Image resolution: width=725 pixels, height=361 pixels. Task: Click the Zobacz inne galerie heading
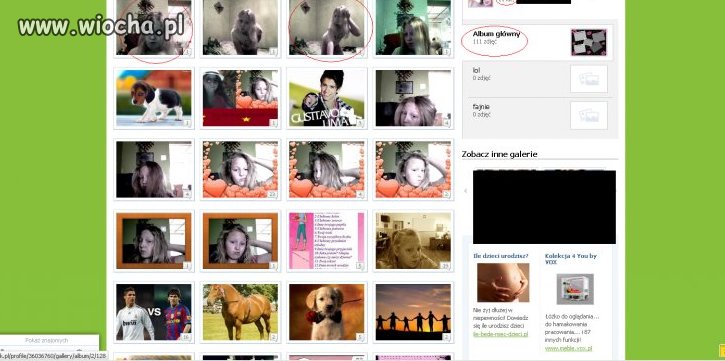[499, 154]
